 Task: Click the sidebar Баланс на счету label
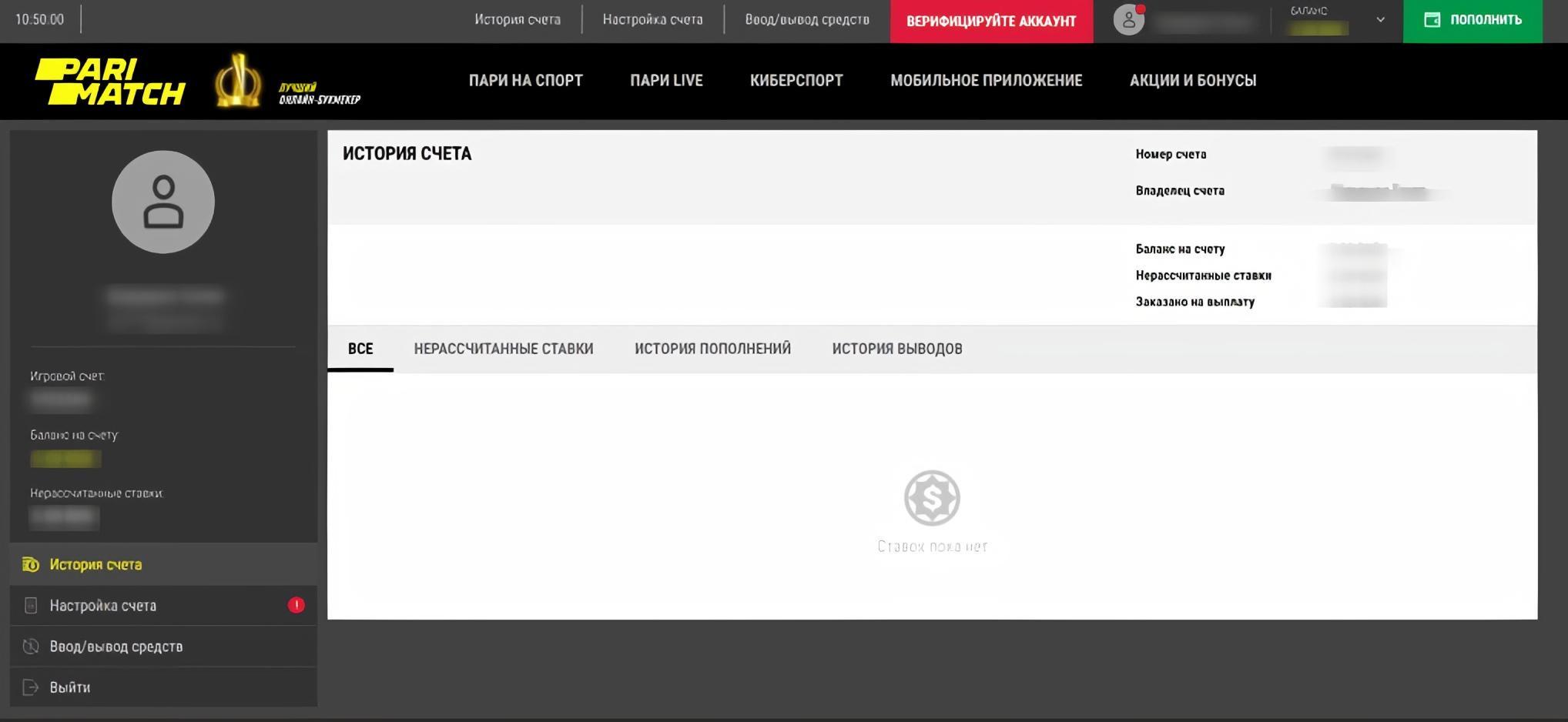74,435
